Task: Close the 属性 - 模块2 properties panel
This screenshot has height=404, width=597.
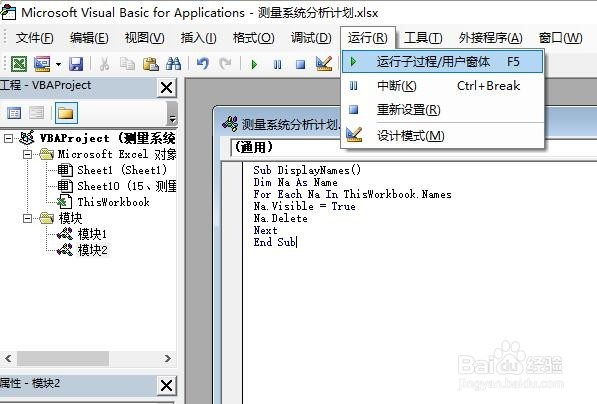Action: pos(167,386)
